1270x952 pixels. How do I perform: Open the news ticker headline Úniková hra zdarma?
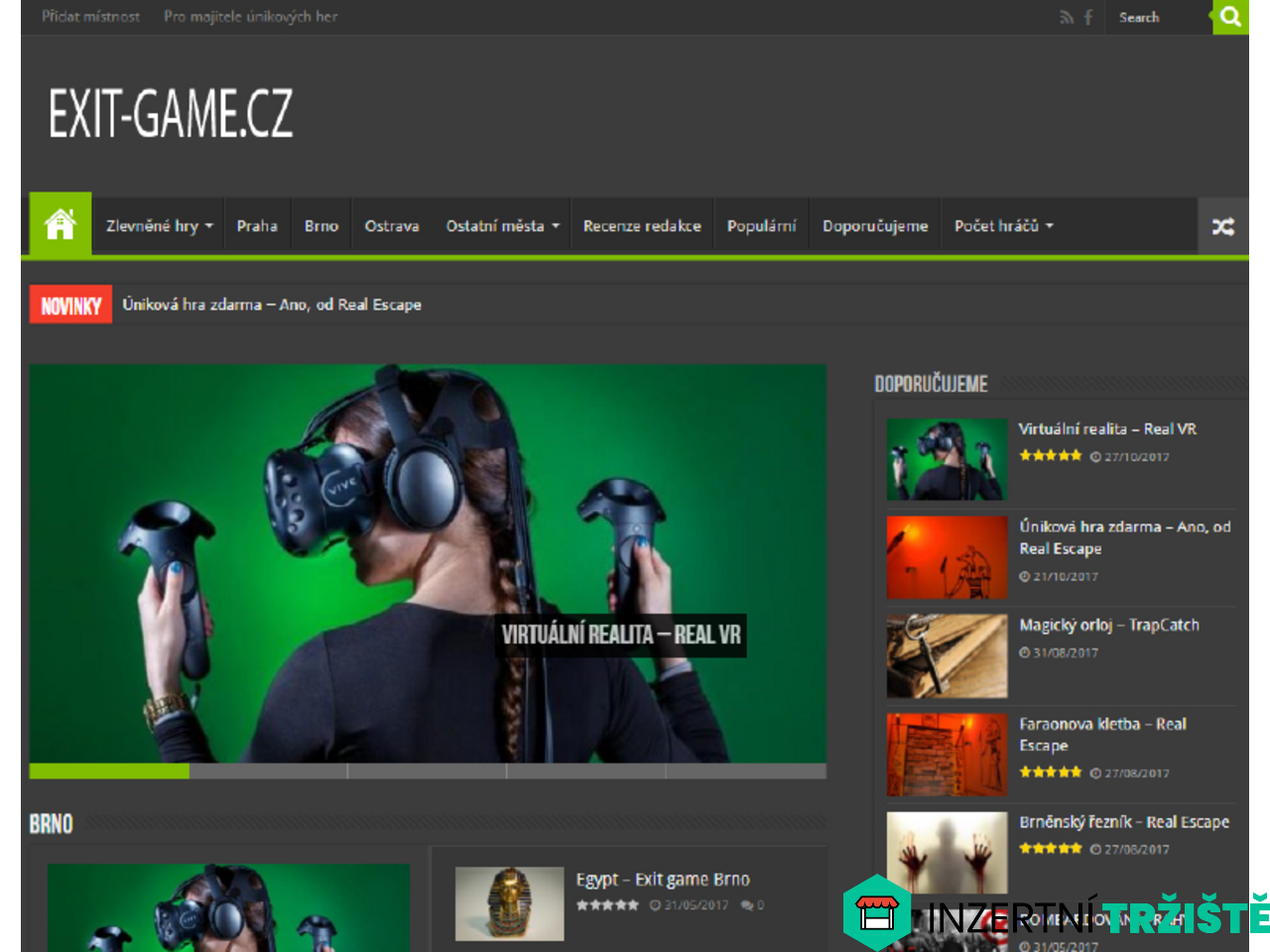[x=272, y=304]
